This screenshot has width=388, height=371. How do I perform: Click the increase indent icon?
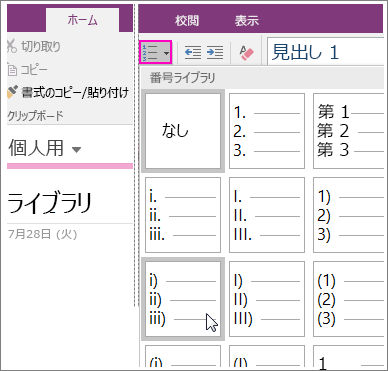coord(215,53)
